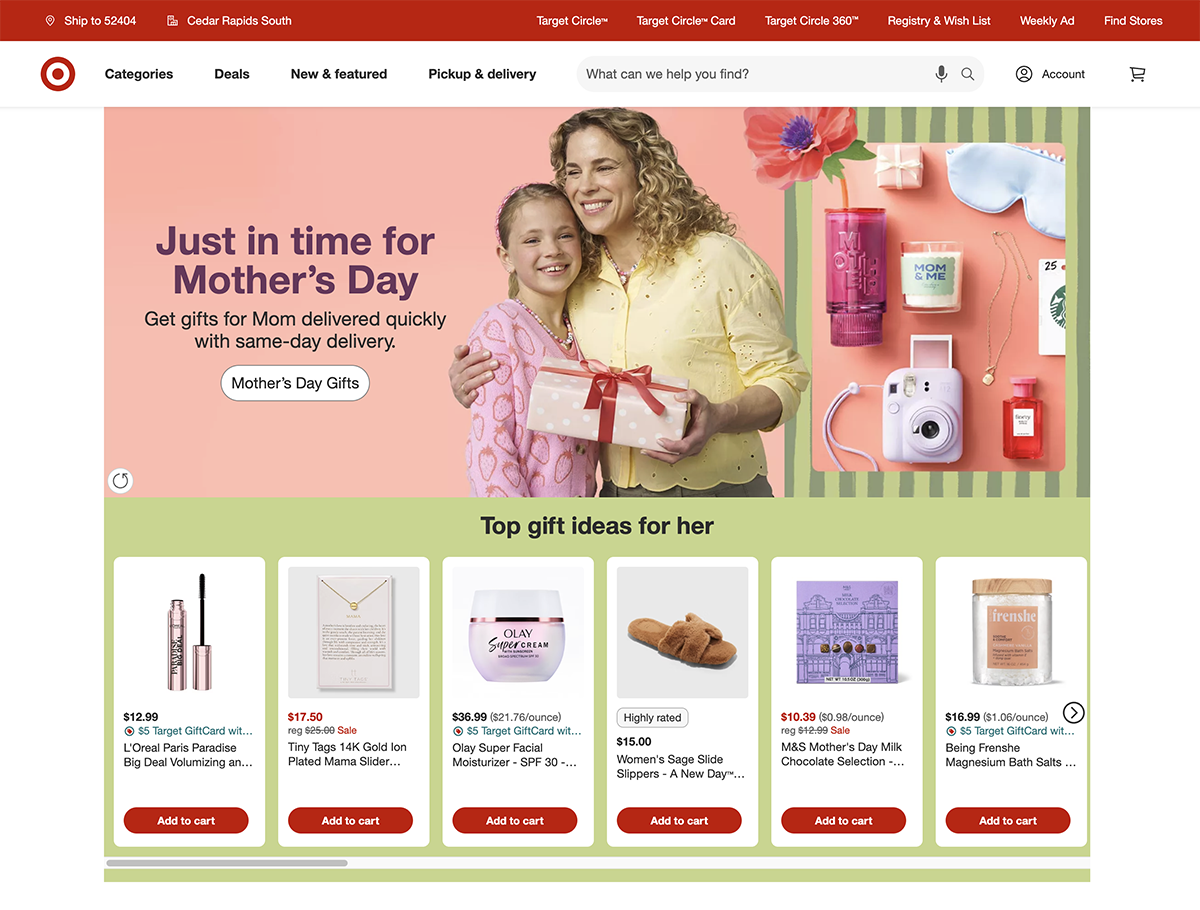Viewport: 1200px width, 910px height.
Task: Click the Ship to 52404 location pin
Action: [50, 20]
